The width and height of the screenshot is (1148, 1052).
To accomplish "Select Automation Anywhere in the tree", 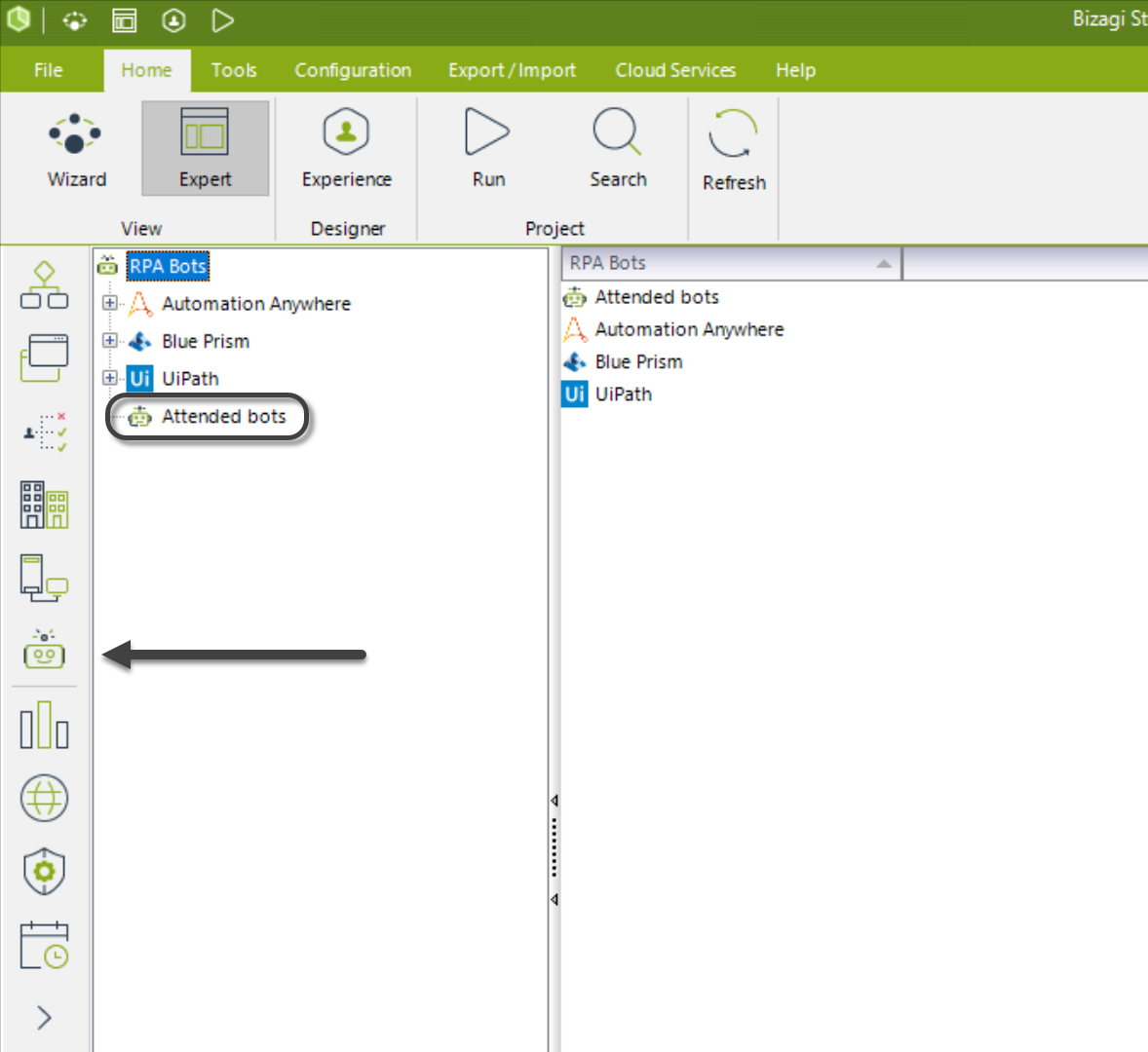I will (x=256, y=304).
